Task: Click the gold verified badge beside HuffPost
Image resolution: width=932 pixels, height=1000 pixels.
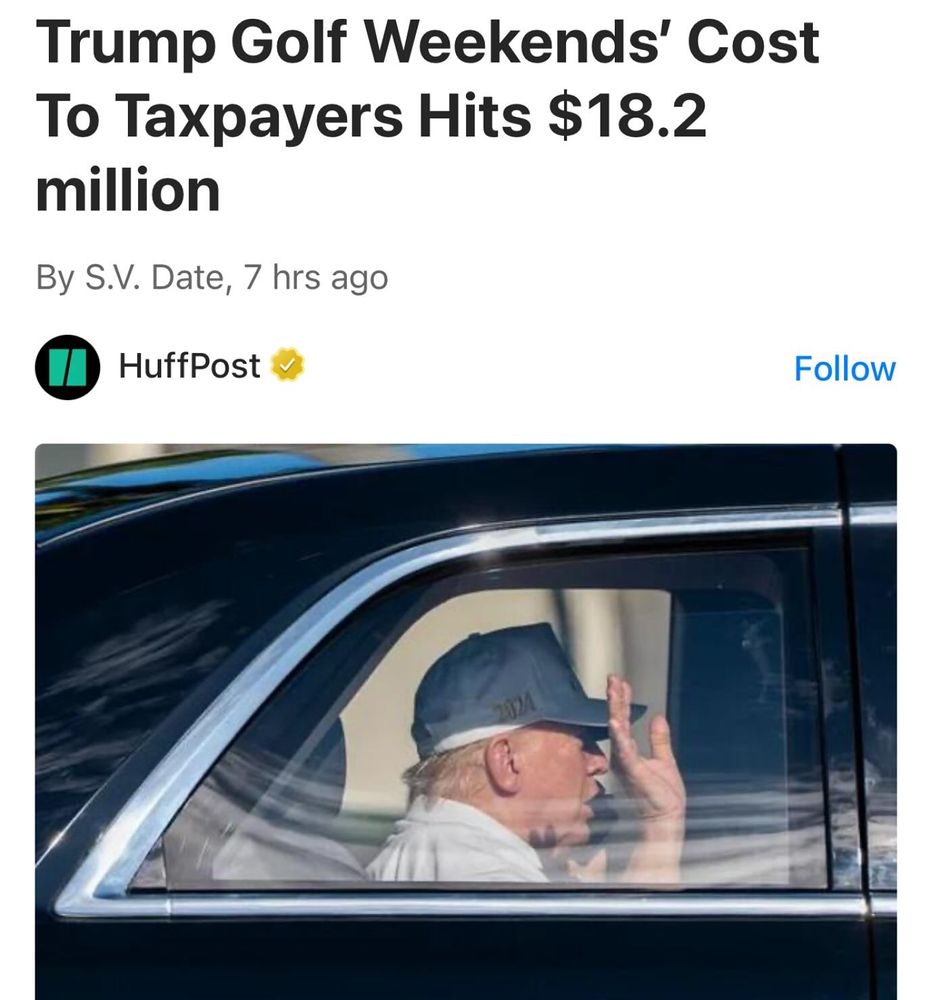Action: (x=288, y=365)
